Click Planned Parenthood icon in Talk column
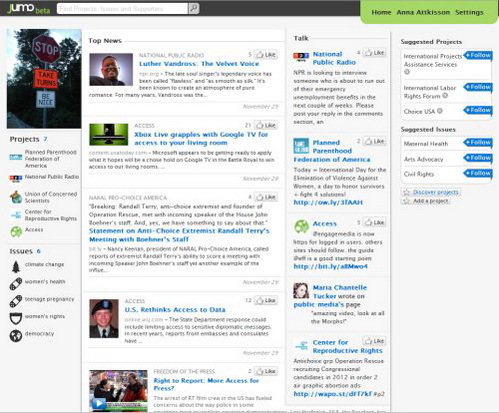499x413 pixels. (x=301, y=146)
